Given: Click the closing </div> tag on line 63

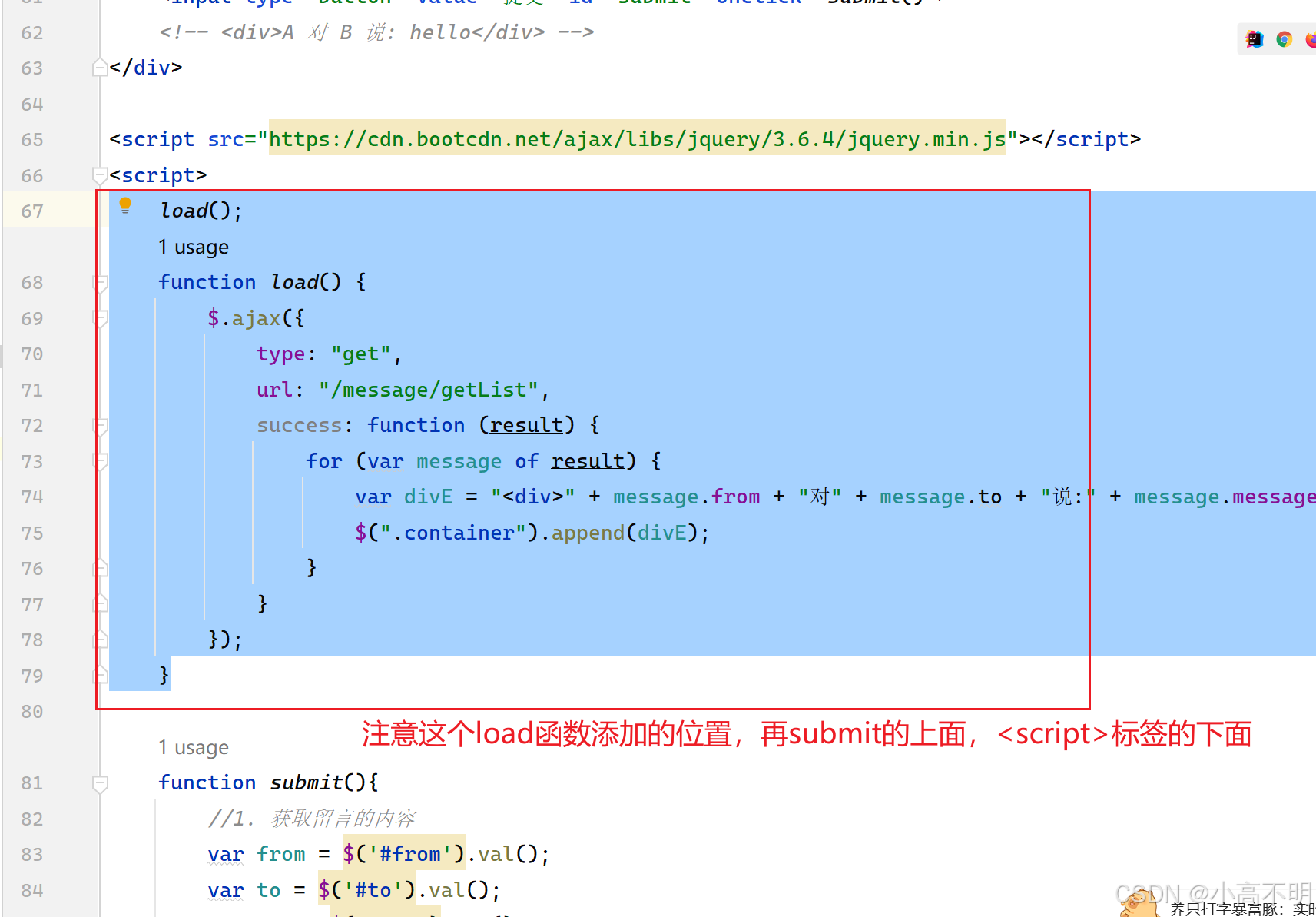Looking at the screenshot, I should pos(146,68).
